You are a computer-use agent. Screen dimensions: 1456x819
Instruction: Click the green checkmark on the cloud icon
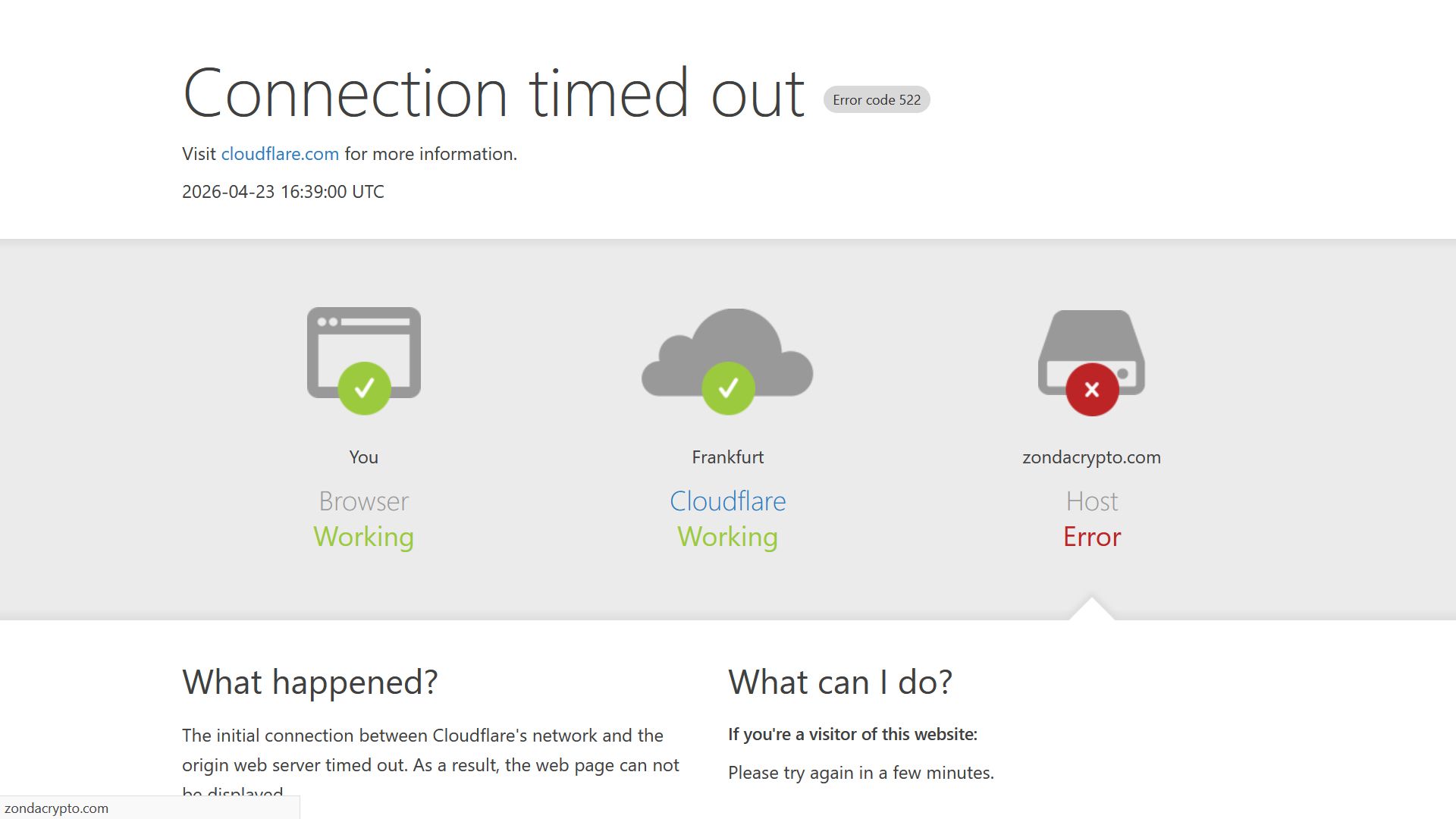(x=728, y=388)
